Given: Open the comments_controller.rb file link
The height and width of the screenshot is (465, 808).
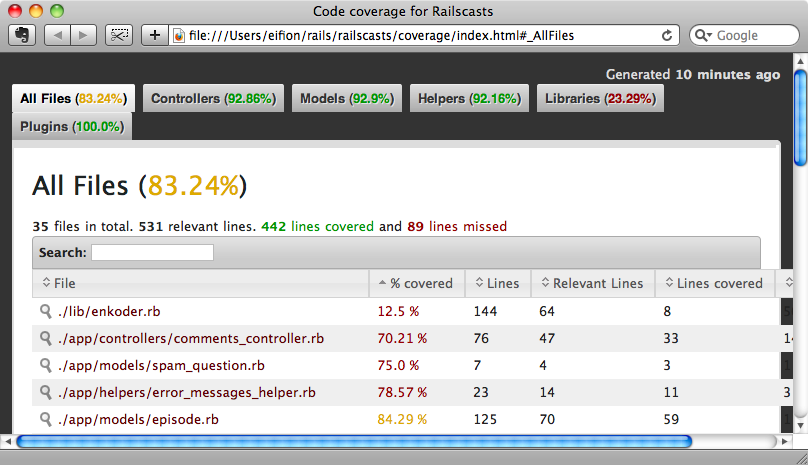Looking at the screenshot, I should 191,338.
